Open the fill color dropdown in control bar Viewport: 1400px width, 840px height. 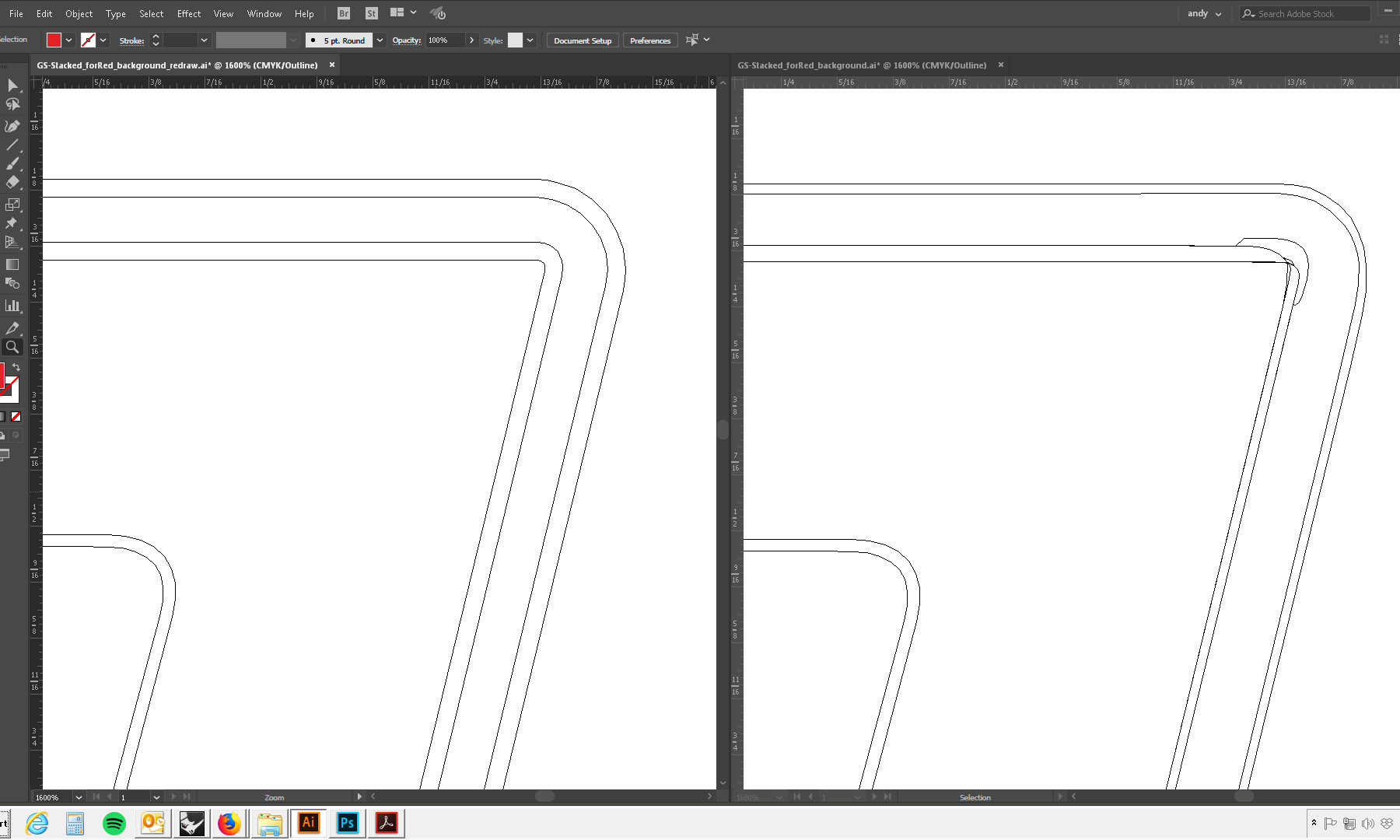click(69, 40)
